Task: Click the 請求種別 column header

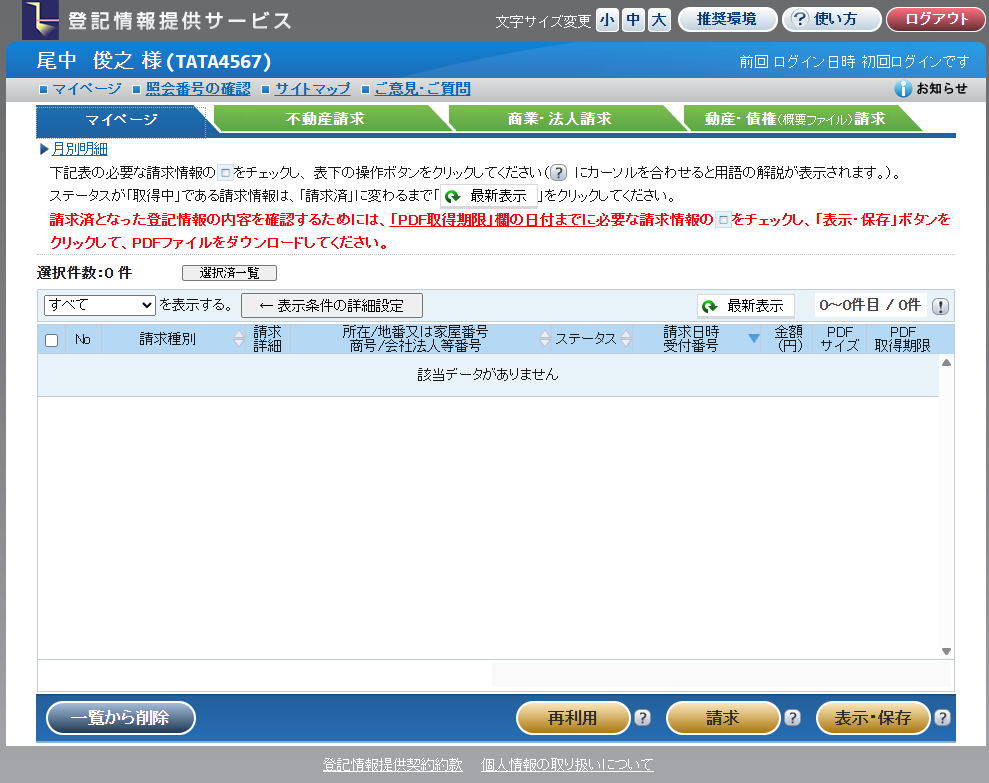Action: tap(168, 339)
